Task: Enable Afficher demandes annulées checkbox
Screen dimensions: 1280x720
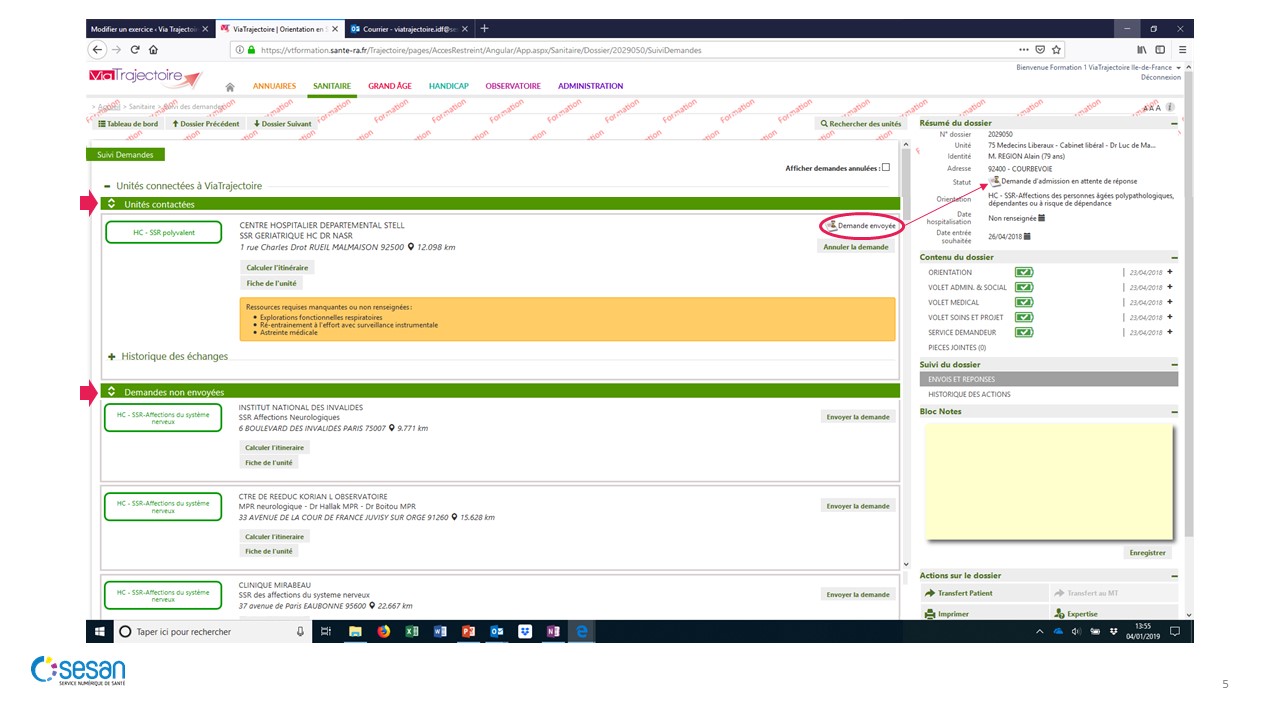Action: tap(885, 168)
